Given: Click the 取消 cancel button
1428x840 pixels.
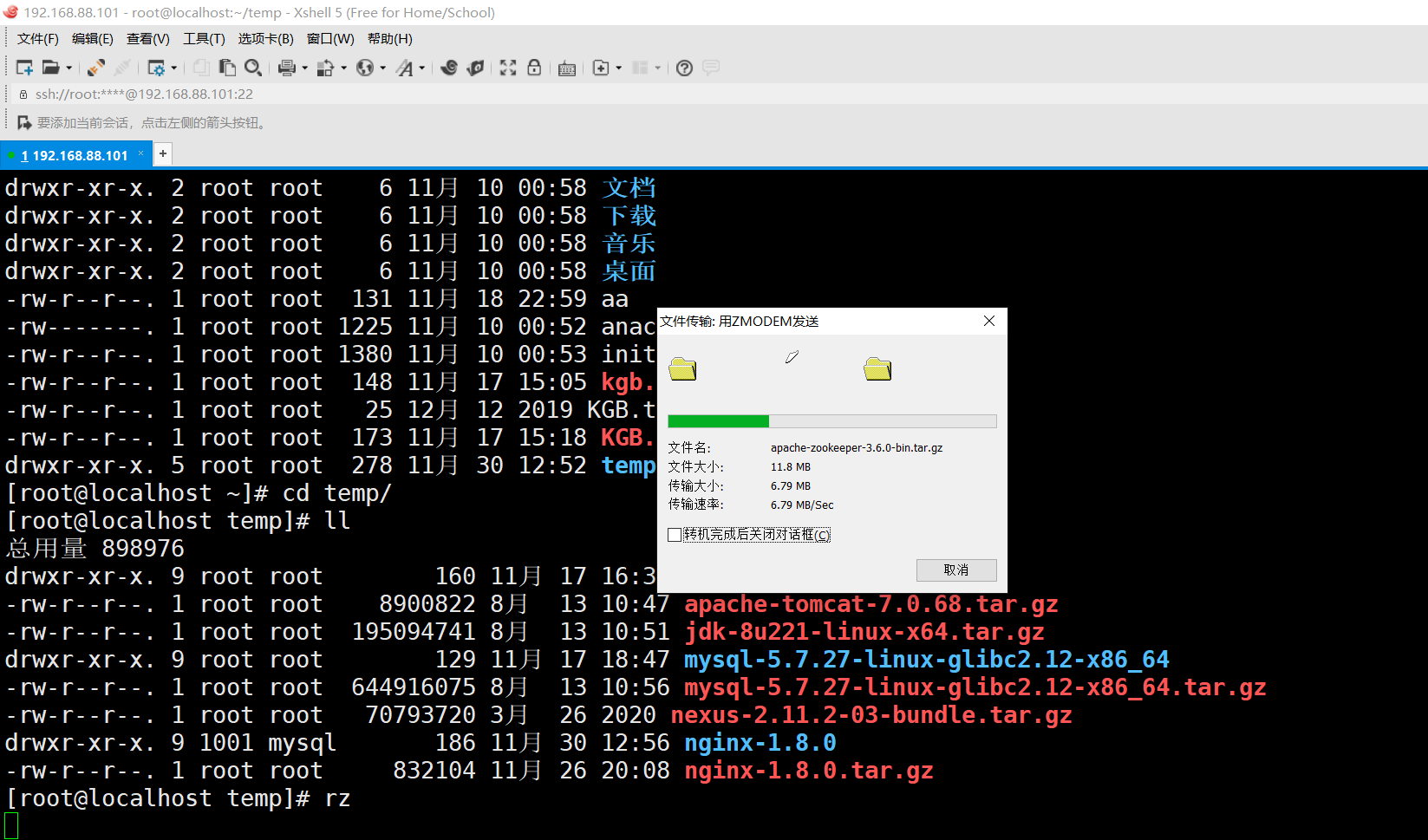Looking at the screenshot, I should point(956,570).
